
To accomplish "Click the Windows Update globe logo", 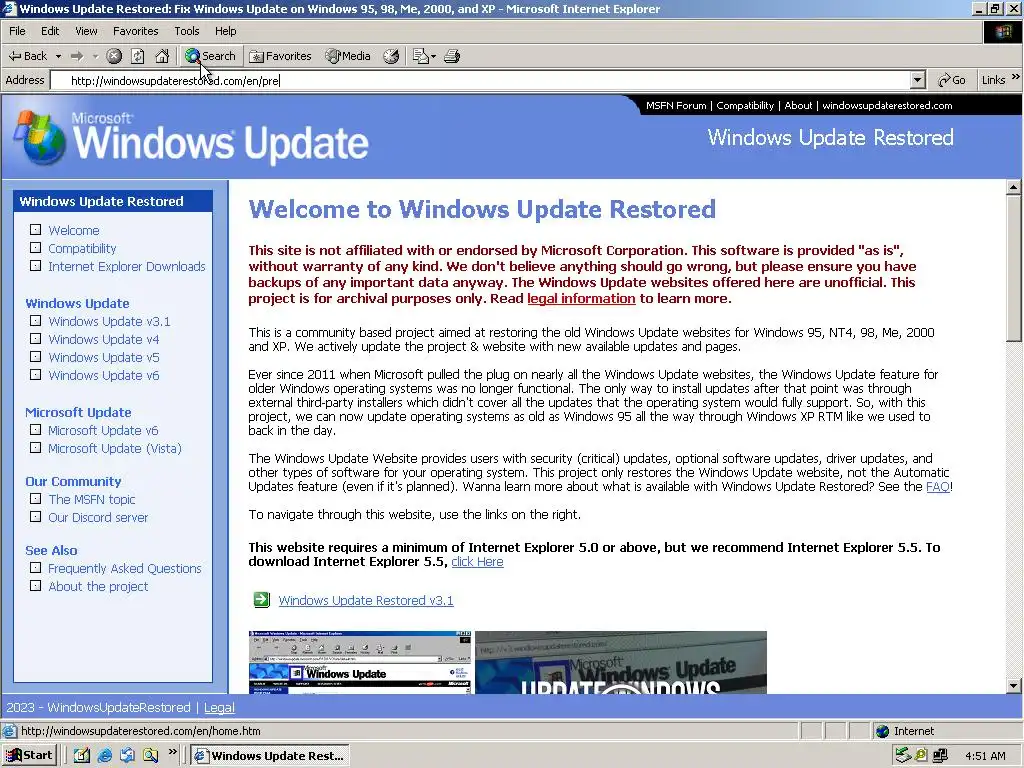I will 40,138.
